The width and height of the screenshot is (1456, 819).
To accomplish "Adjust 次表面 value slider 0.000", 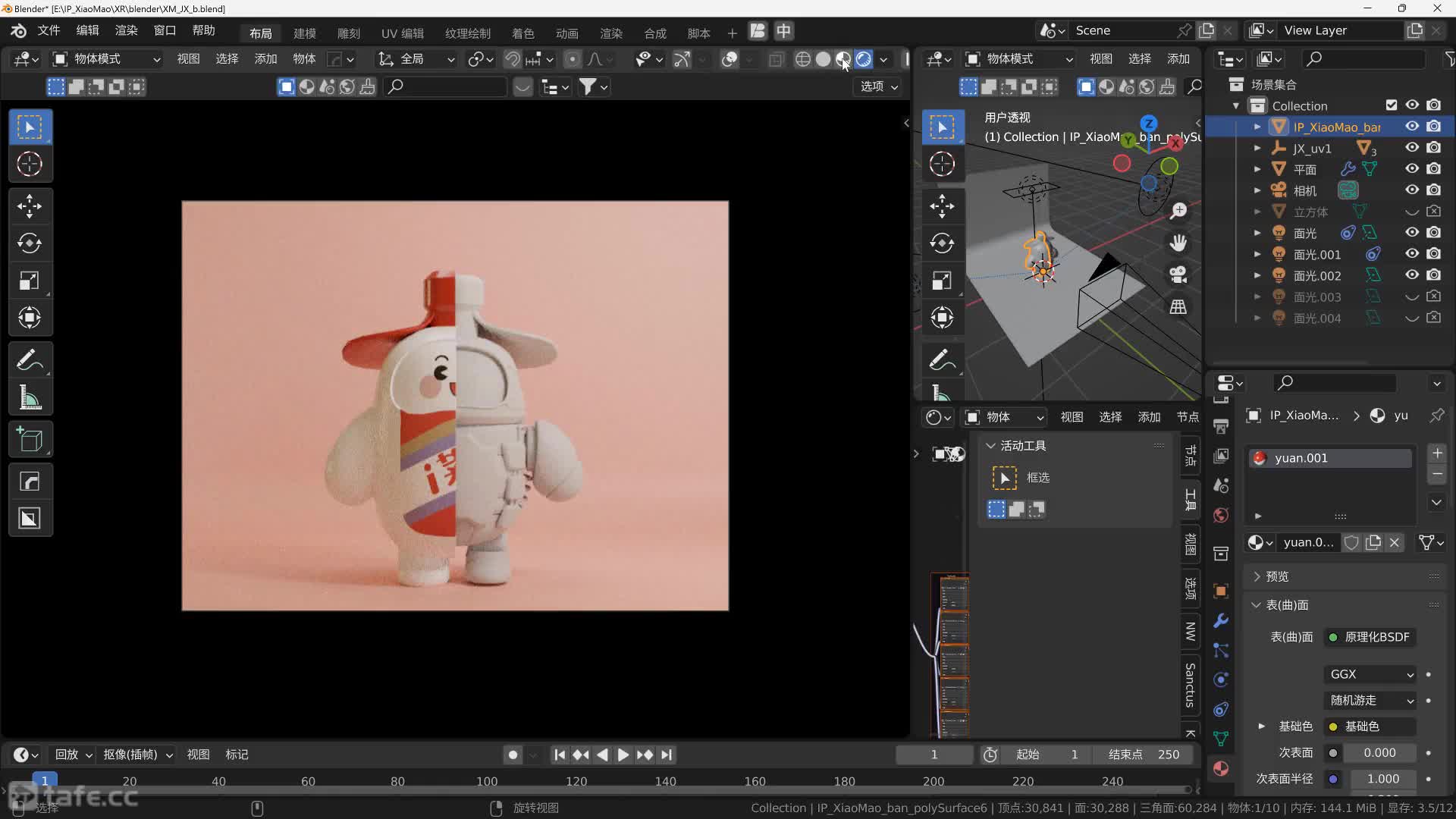I will 1379,753.
